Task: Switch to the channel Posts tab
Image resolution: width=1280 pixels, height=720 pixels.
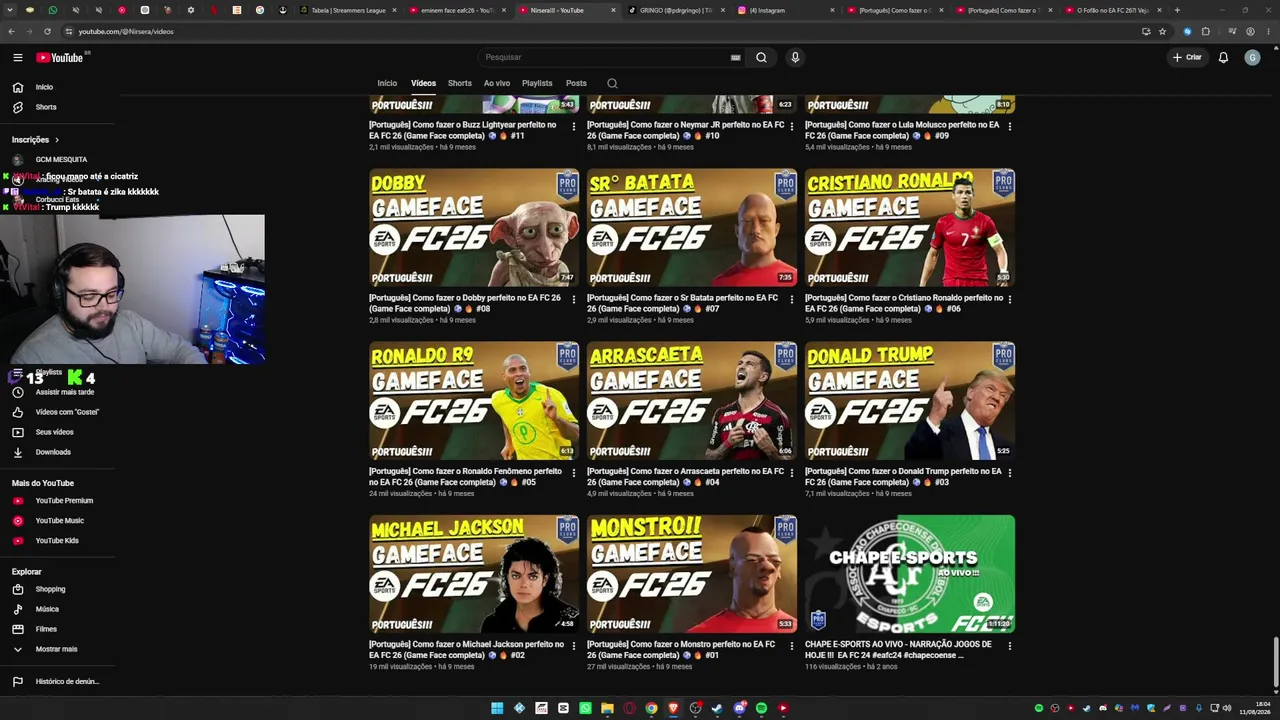Action: tap(576, 83)
